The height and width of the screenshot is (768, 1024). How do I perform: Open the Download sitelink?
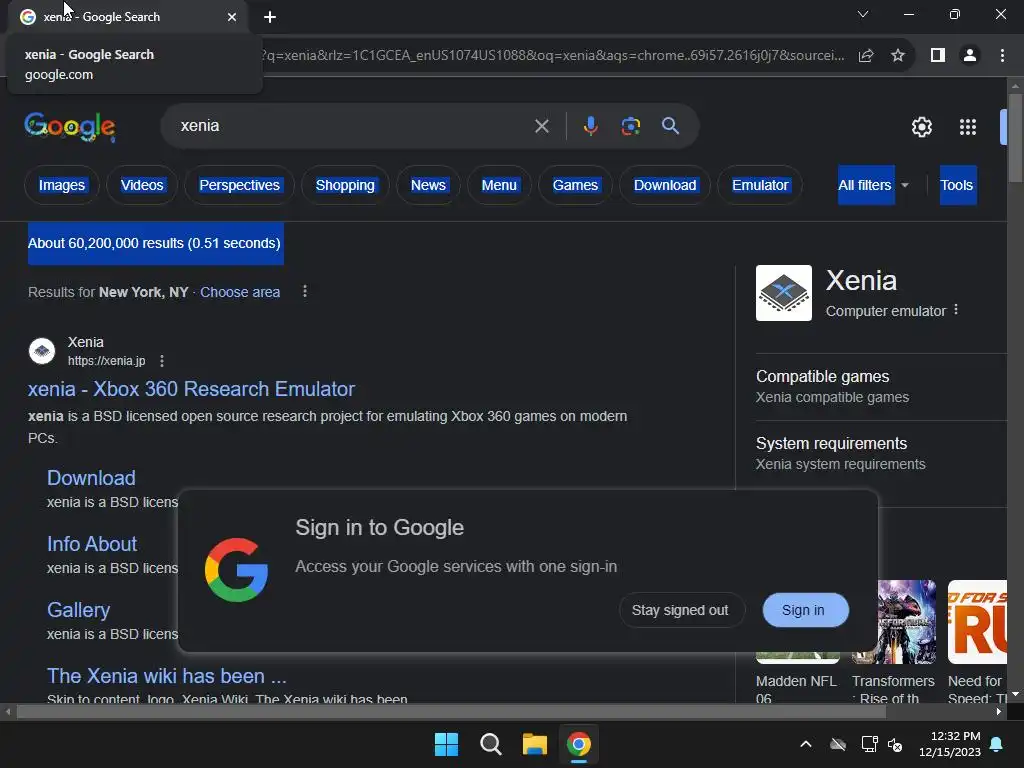91,478
